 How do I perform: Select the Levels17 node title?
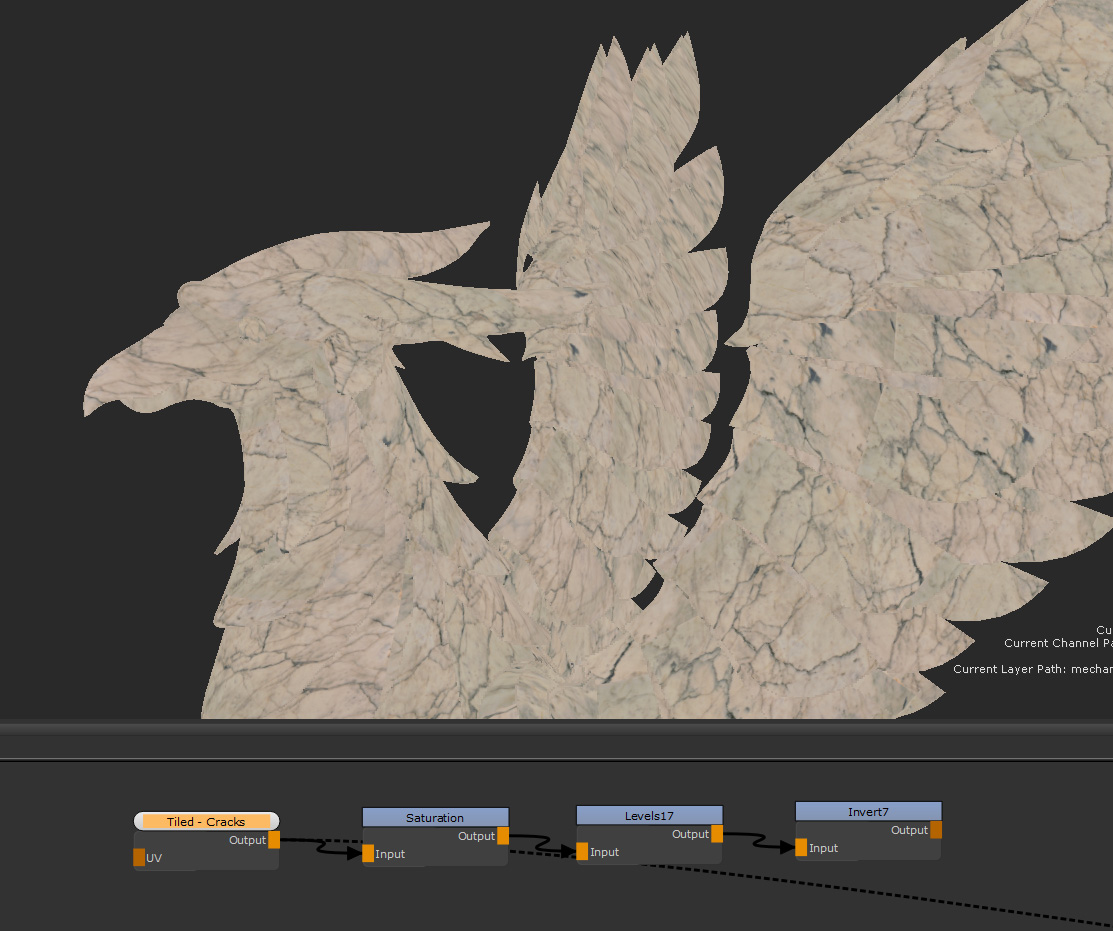click(x=649, y=816)
